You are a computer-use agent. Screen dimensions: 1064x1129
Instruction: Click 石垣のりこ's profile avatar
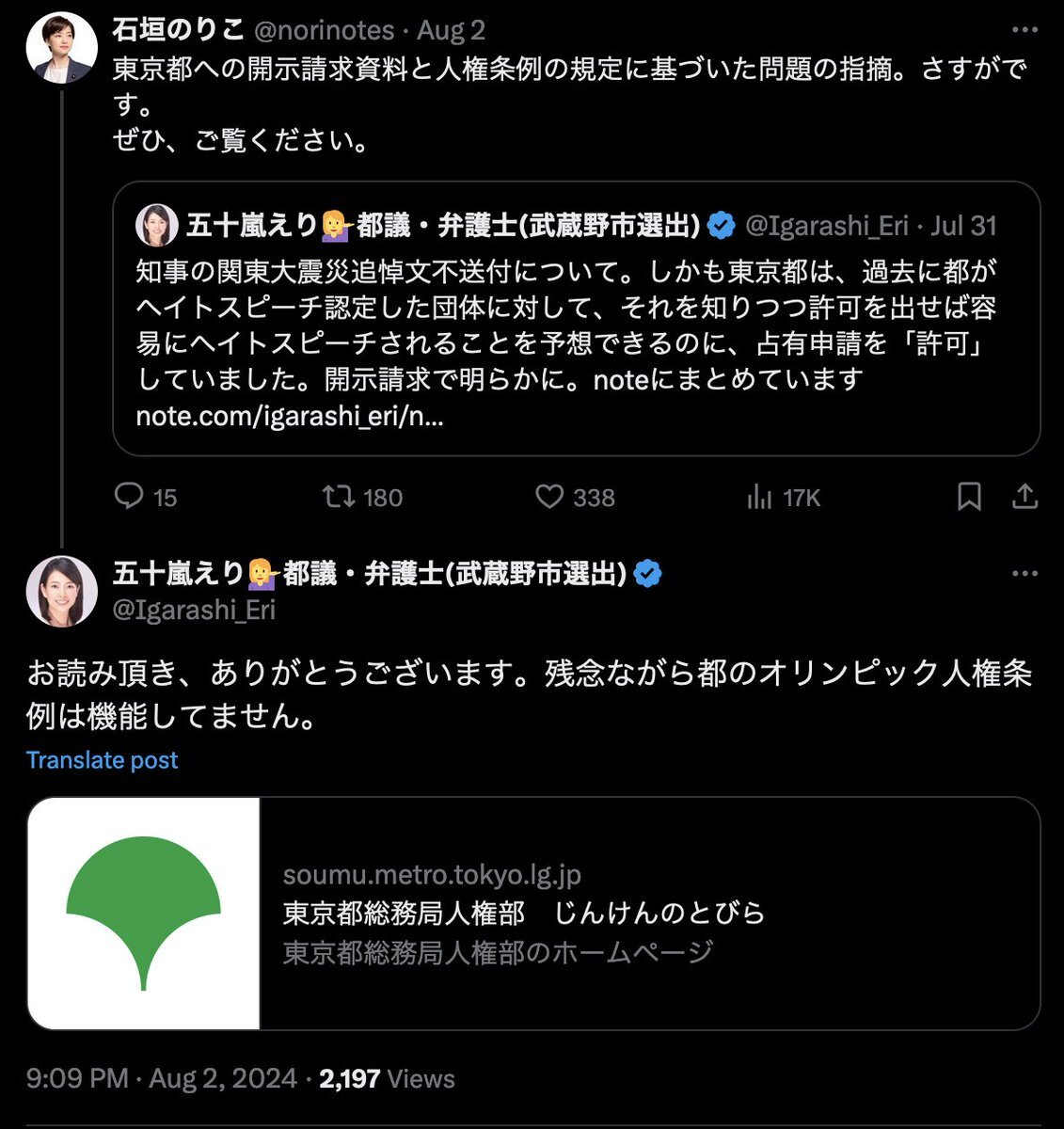pos(62,48)
